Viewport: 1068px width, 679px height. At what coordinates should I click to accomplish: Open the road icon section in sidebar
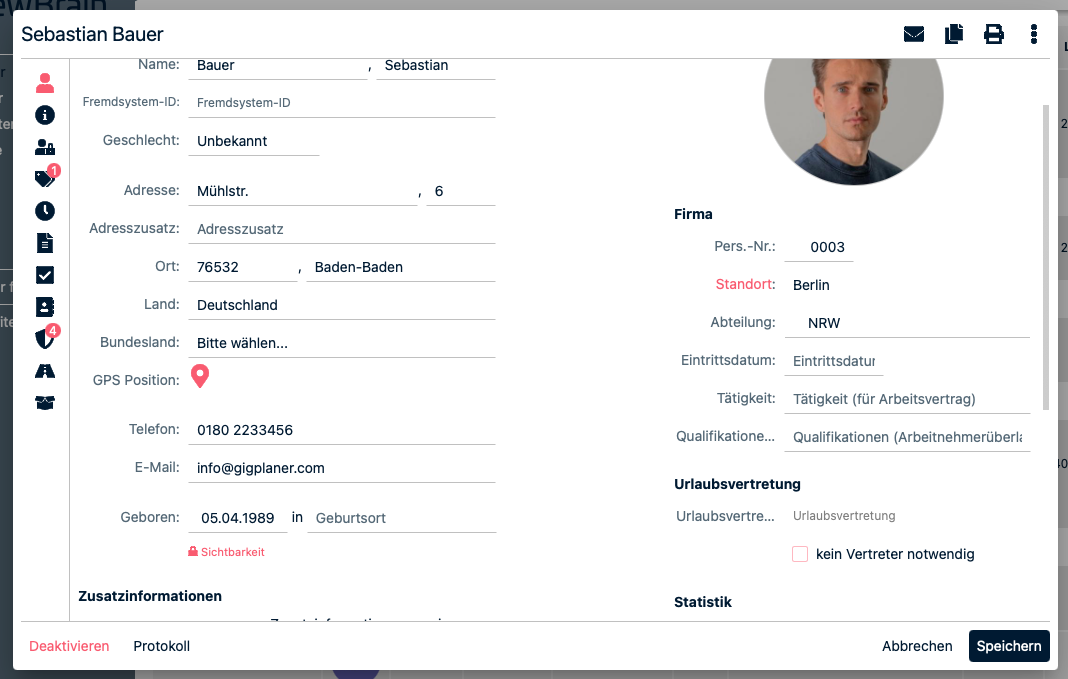pyautogui.click(x=45, y=371)
